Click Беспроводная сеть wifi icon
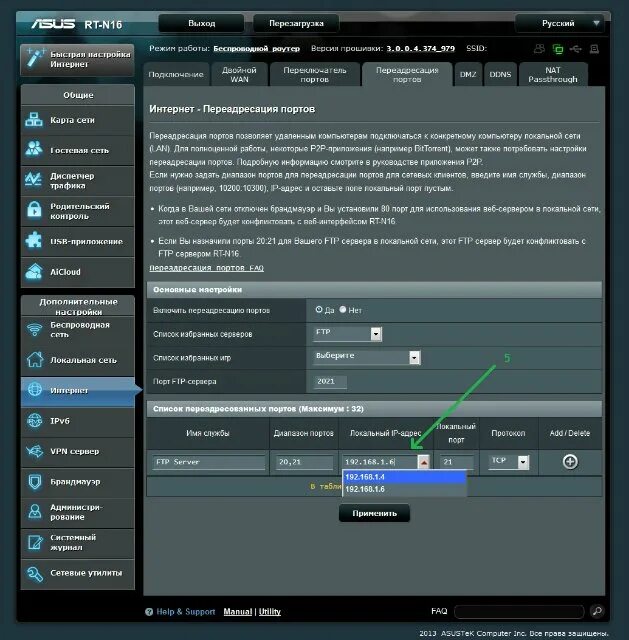Image resolution: width=629 pixels, height=640 pixels. (x=35, y=329)
